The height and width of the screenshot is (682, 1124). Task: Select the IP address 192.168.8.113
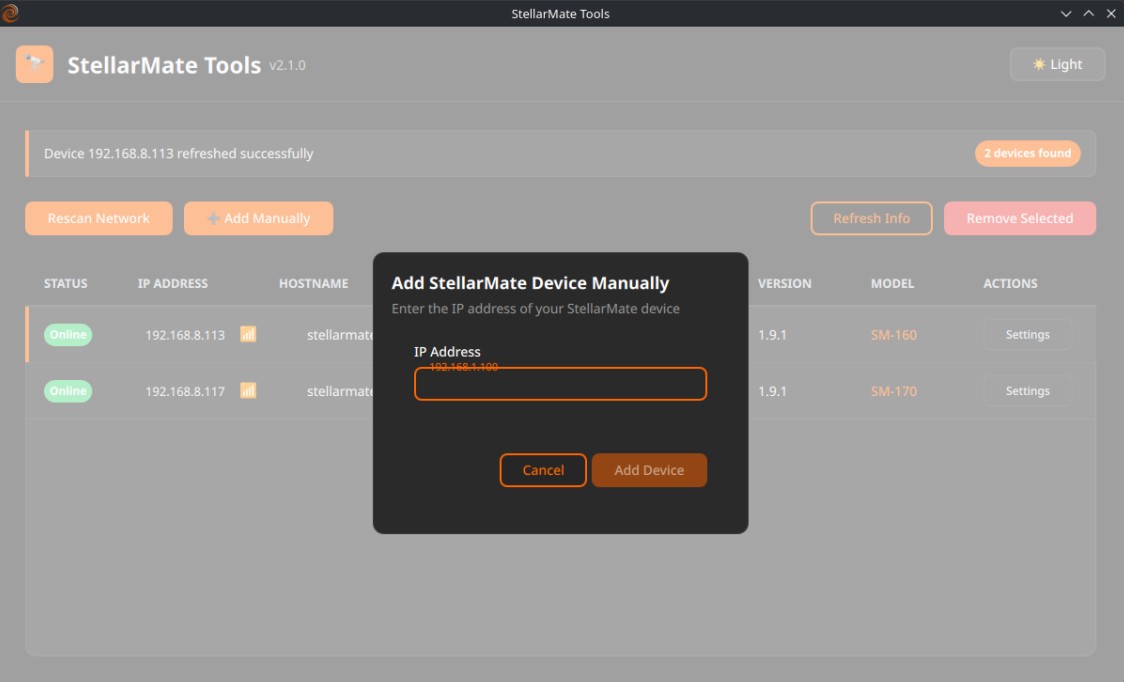click(185, 335)
